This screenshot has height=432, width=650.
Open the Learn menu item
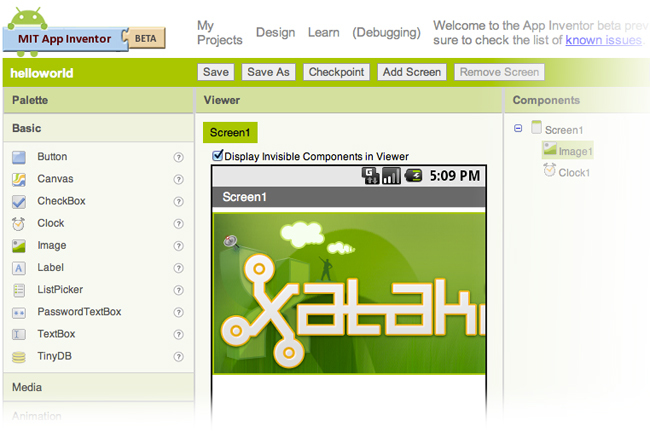coord(324,32)
